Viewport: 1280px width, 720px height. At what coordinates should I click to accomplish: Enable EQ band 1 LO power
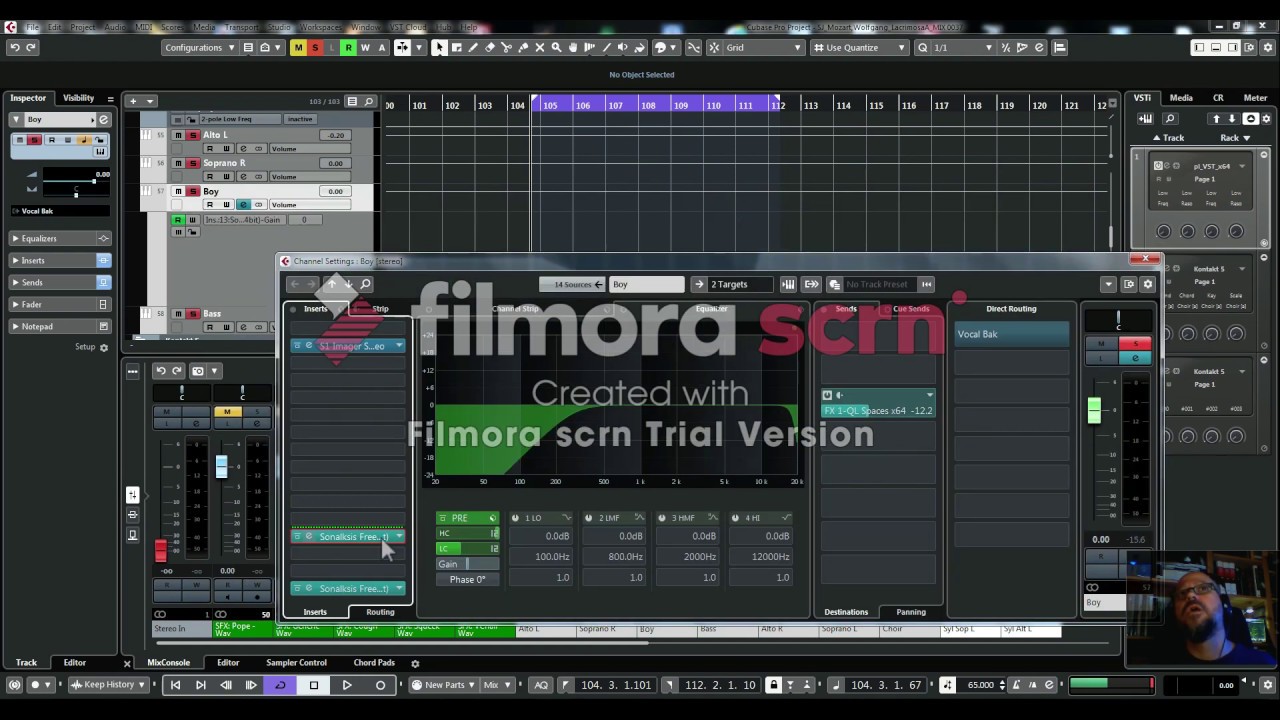click(x=516, y=518)
